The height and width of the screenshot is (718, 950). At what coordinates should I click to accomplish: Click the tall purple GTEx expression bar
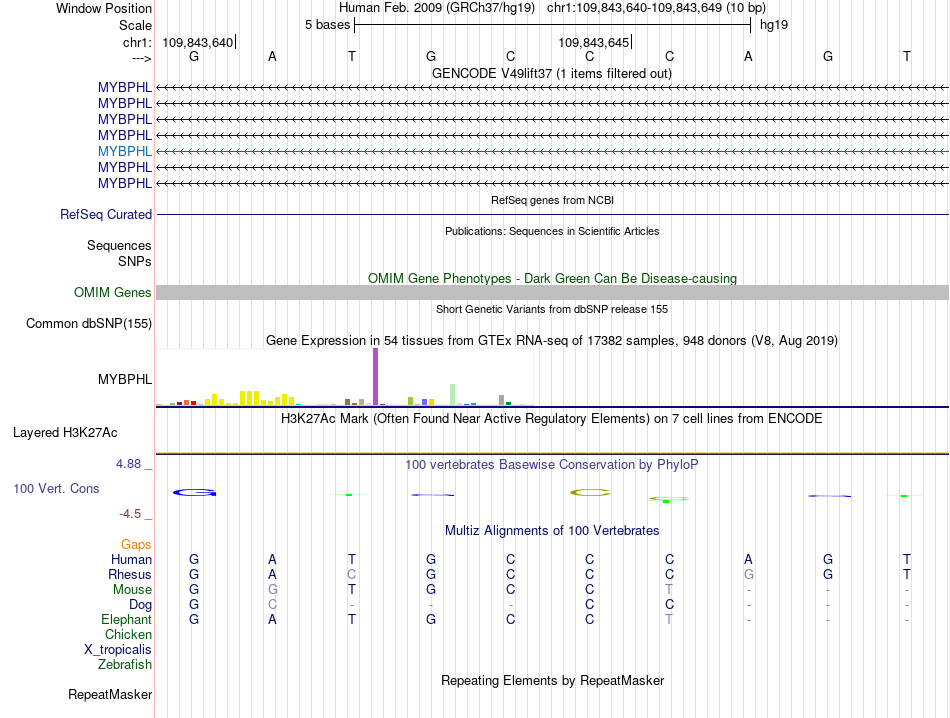click(376, 376)
